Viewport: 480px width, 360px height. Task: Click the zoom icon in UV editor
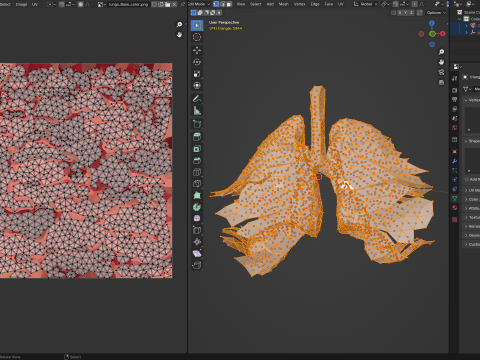pyautogui.click(x=179, y=25)
